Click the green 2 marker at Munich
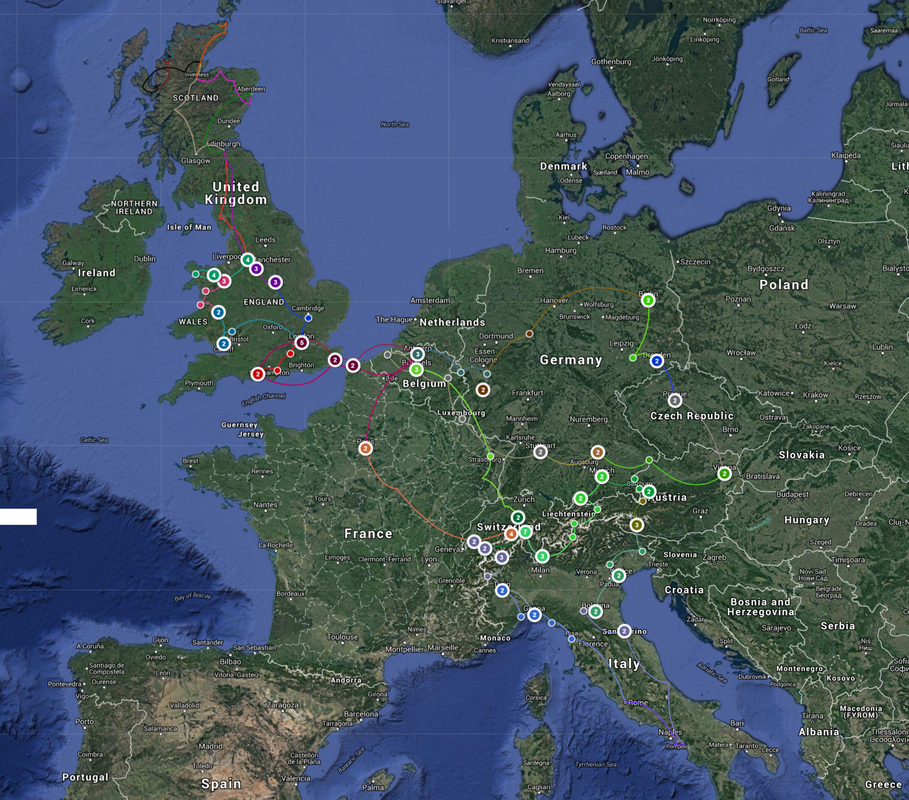This screenshot has width=909, height=800. (602, 477)
